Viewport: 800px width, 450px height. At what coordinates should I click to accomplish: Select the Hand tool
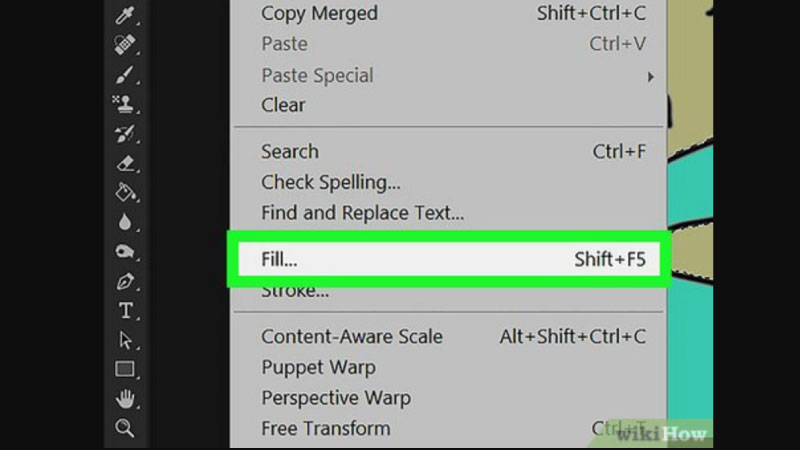(x=125, y=399)
